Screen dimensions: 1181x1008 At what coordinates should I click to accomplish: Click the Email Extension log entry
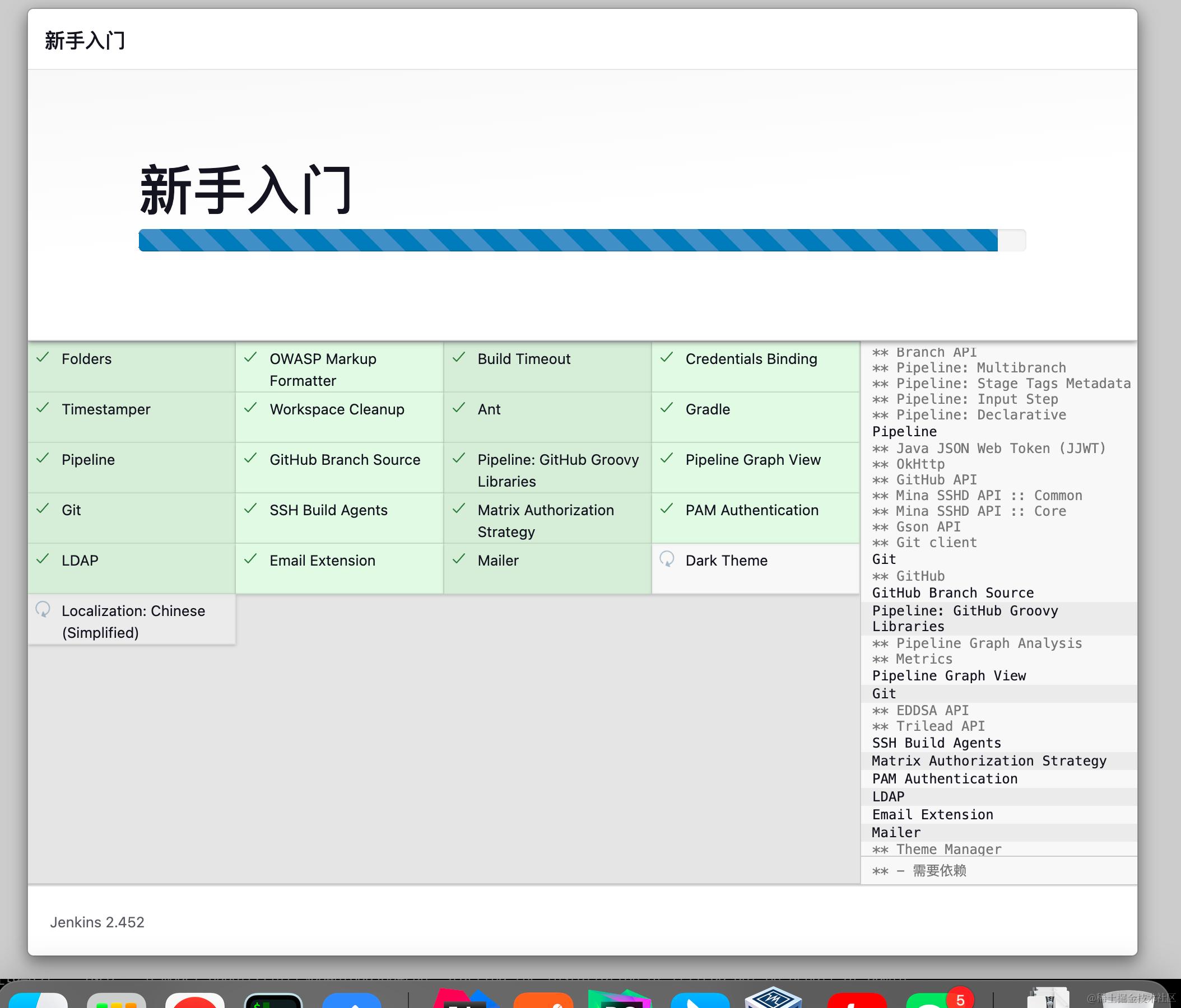[932, 814]
